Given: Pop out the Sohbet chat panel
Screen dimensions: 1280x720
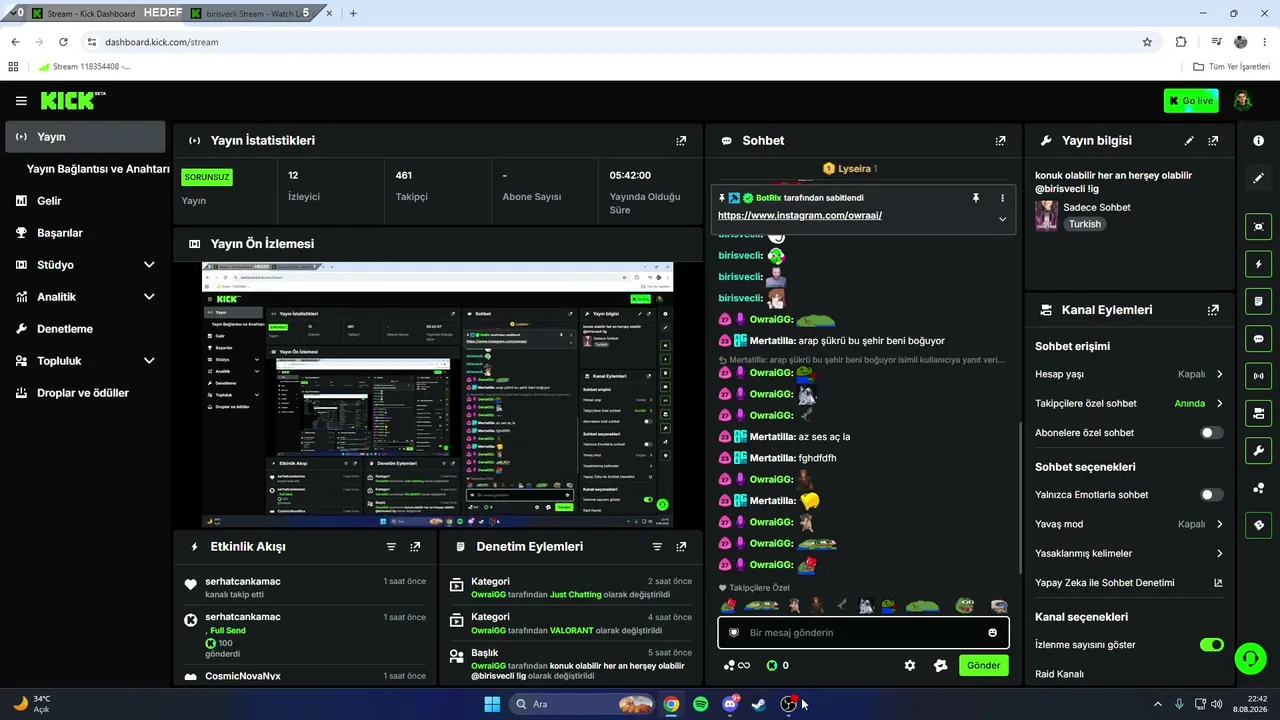Looking at the screenshot, I should click(1000, 141).
